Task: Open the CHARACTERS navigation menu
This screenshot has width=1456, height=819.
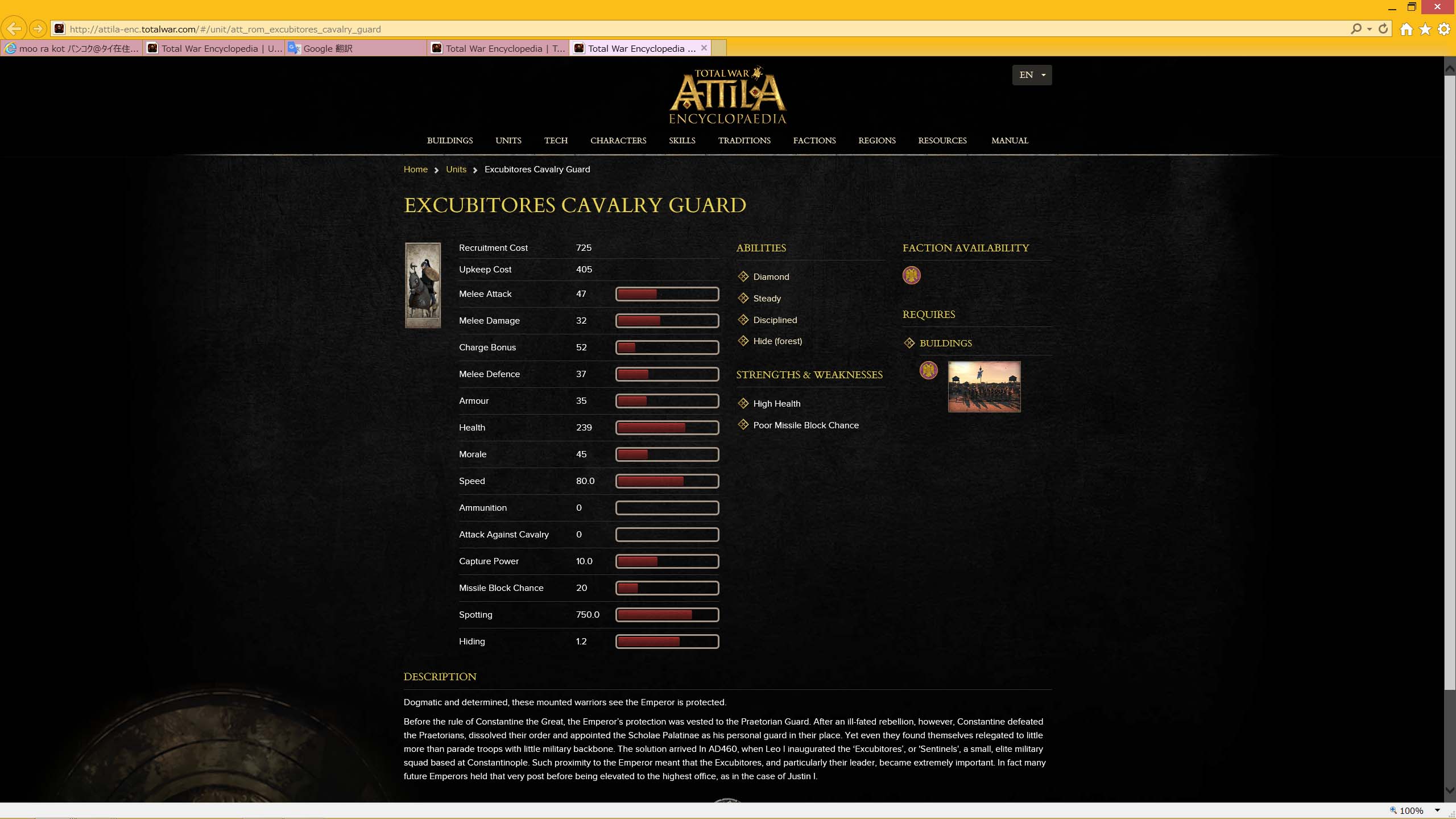Action: click(618, 140)
